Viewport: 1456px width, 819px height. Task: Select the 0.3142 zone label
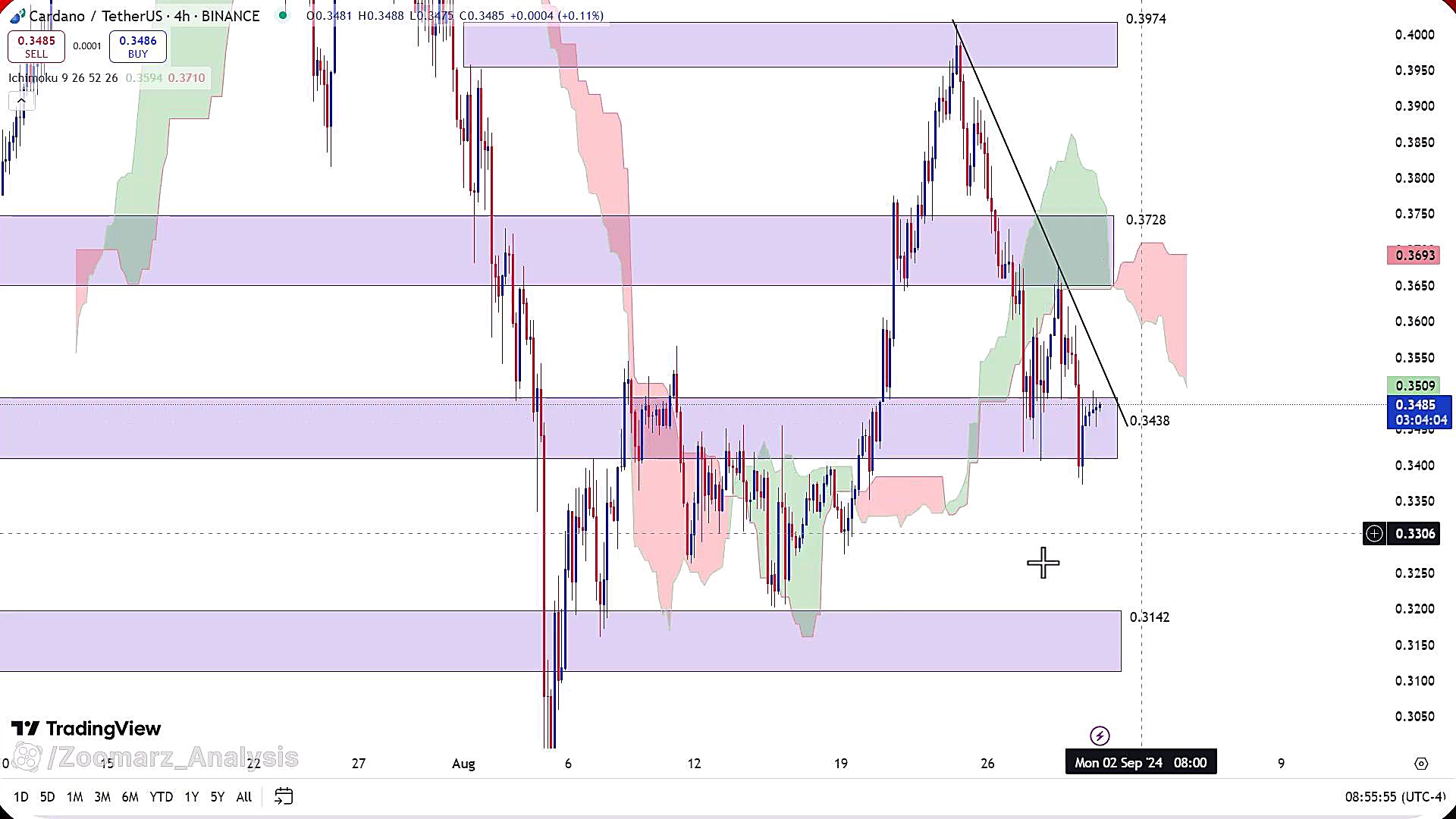pos(1150,617)
